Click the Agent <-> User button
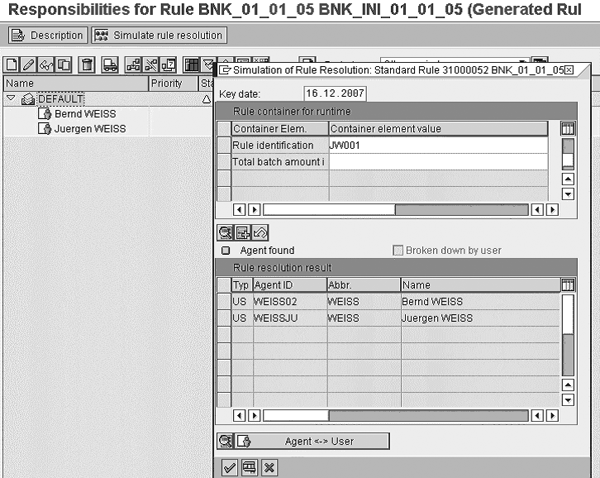The width and height of the screenshot is (600, 478). [312, 441]
